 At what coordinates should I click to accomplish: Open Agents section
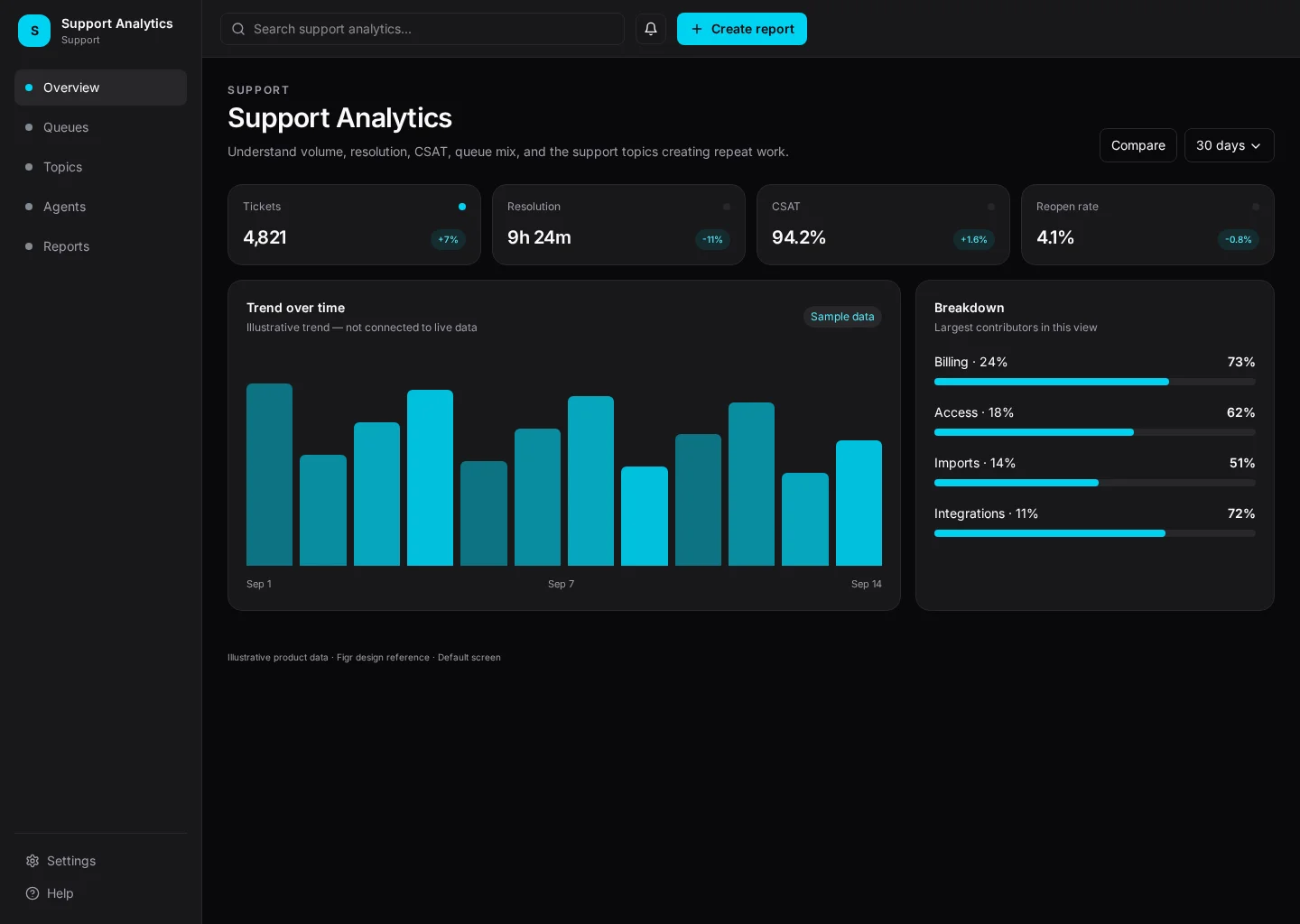tap(100, 207)
